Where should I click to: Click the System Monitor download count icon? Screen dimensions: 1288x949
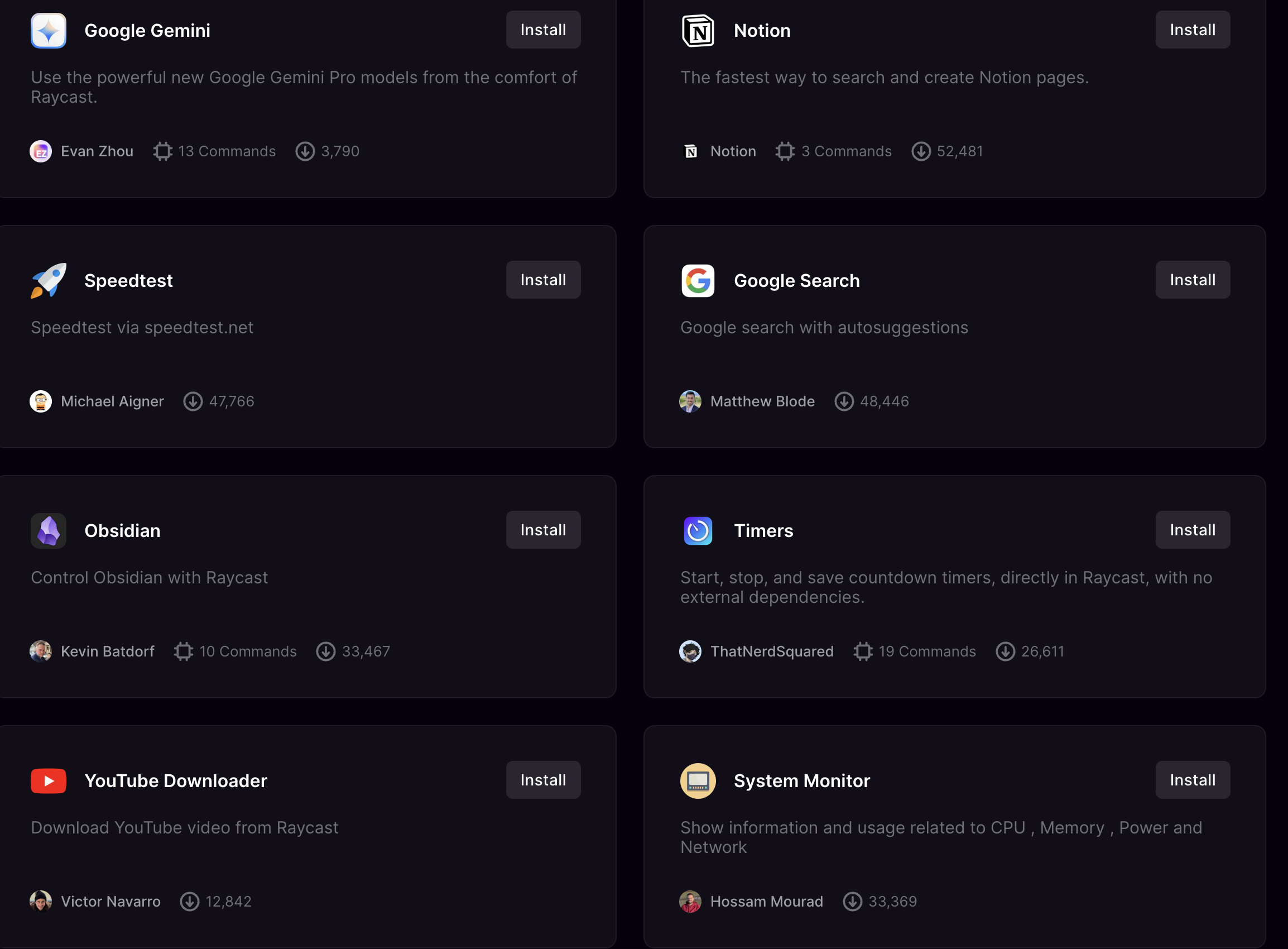852,902
